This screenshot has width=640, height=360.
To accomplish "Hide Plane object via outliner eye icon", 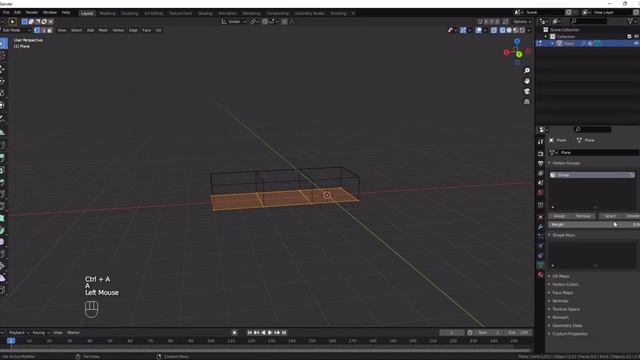I will 636,43.
